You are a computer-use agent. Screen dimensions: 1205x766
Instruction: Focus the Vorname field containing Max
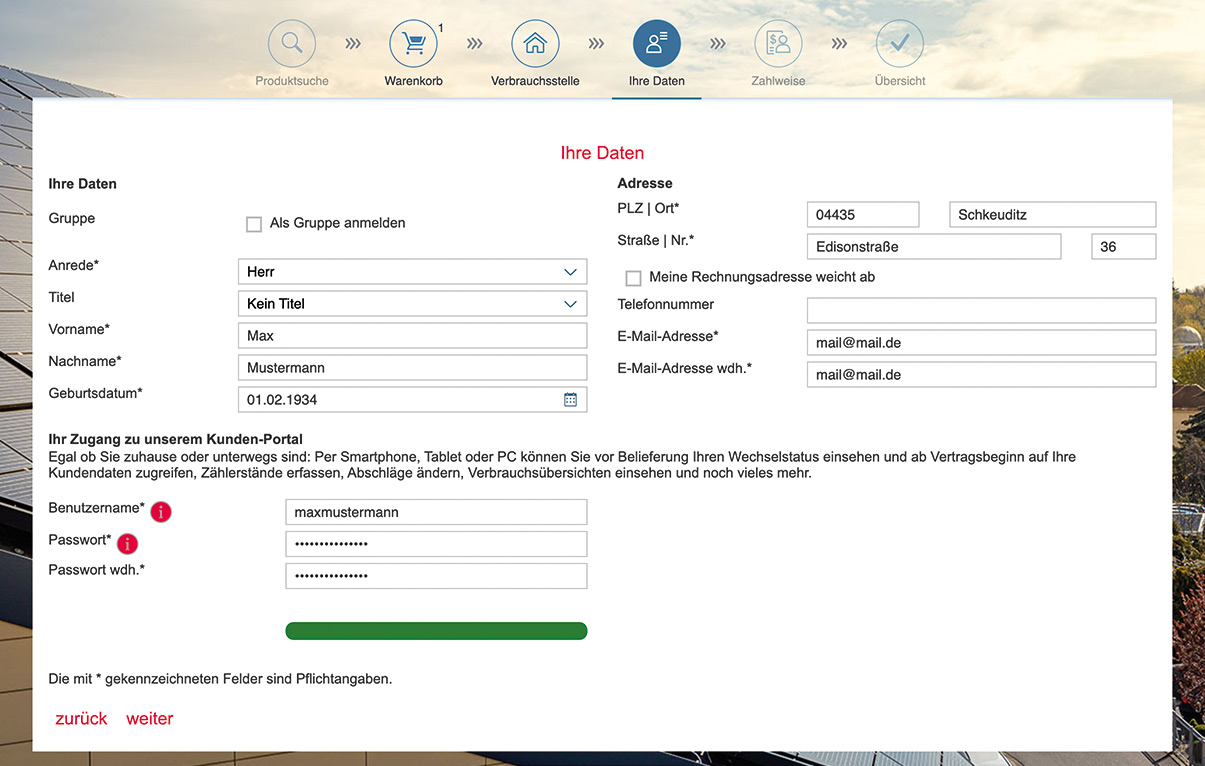(412, 336)
